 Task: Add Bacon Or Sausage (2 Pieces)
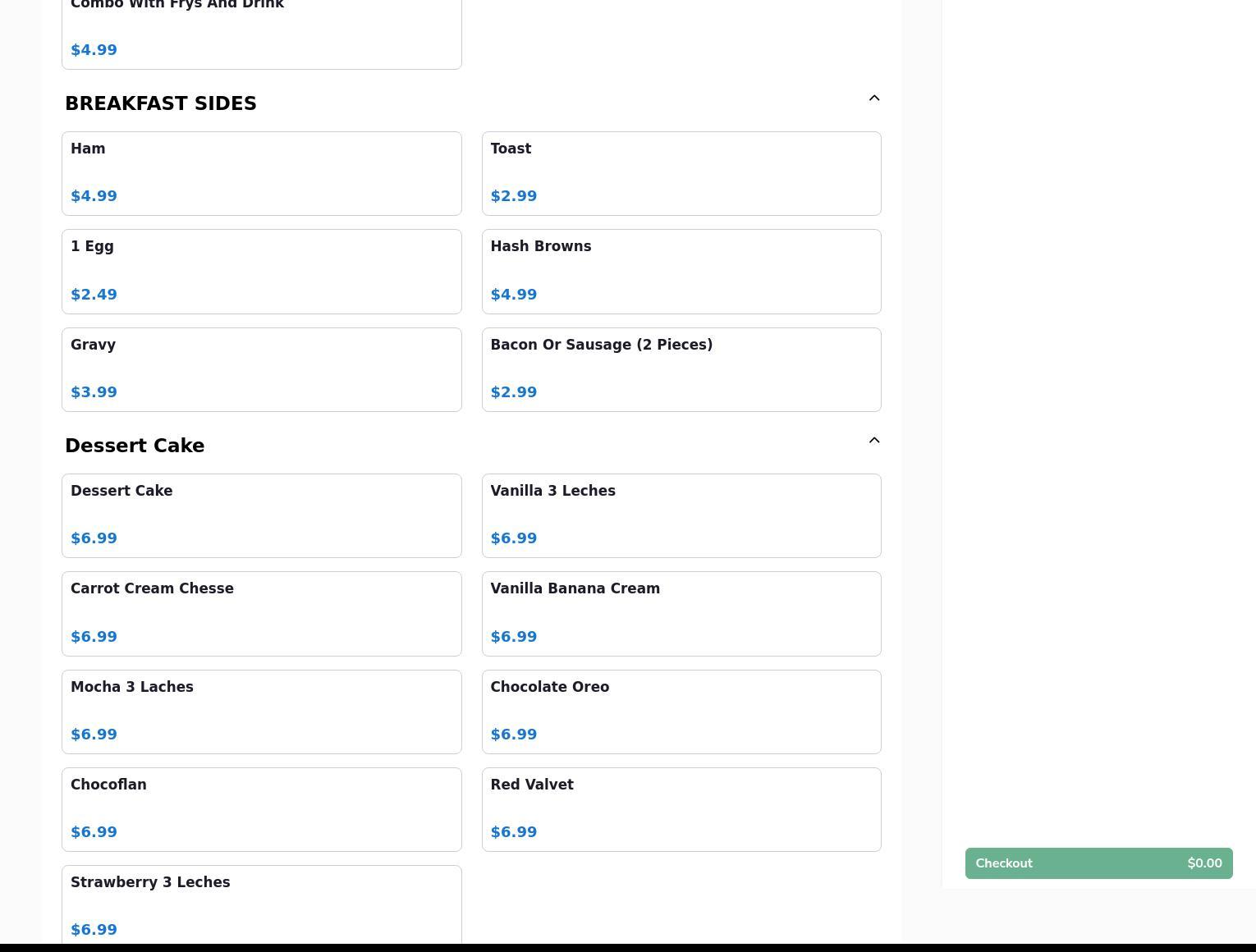click(681, 369)
